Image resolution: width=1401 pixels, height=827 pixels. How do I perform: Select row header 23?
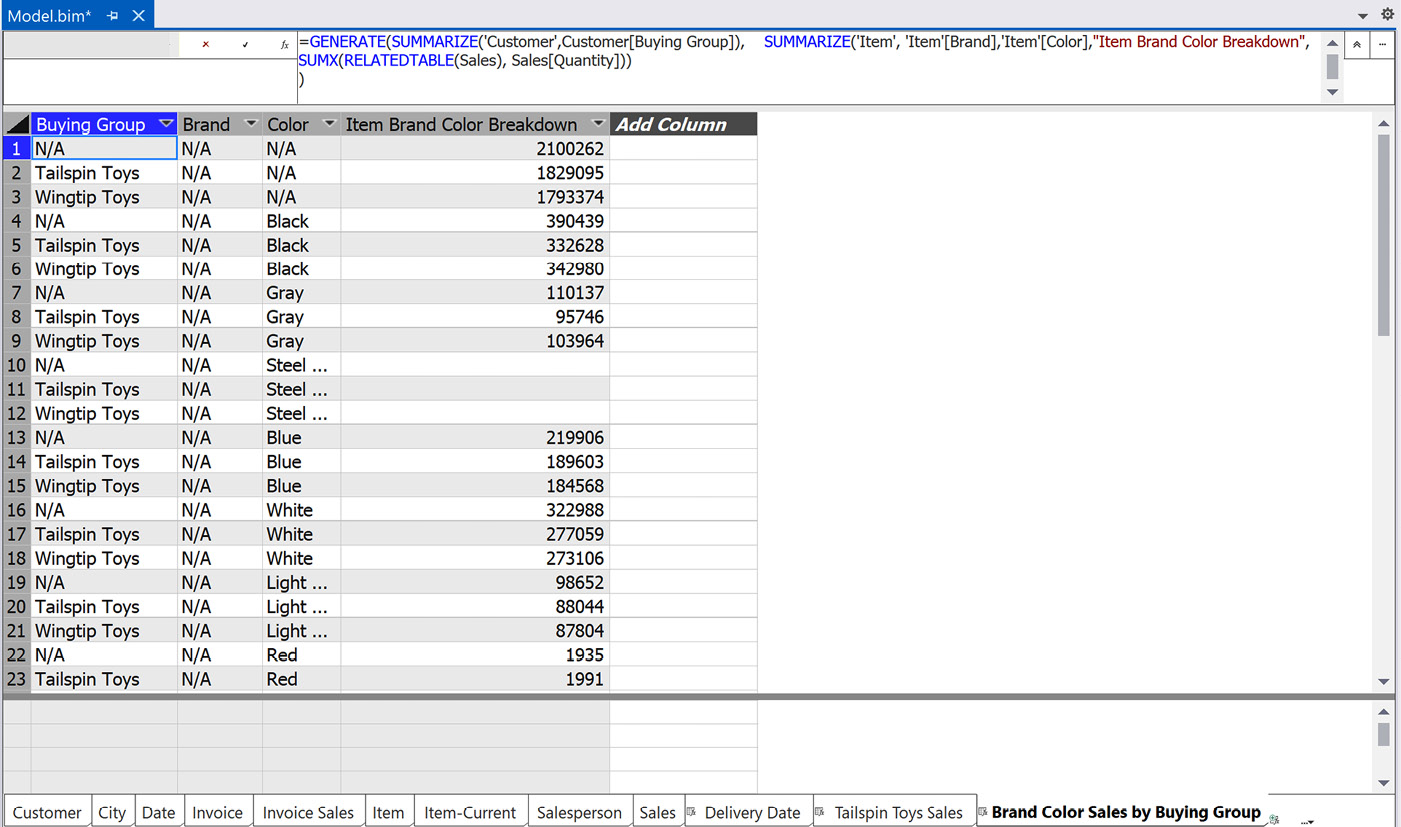pyautogui.click(x=17, y=679)
